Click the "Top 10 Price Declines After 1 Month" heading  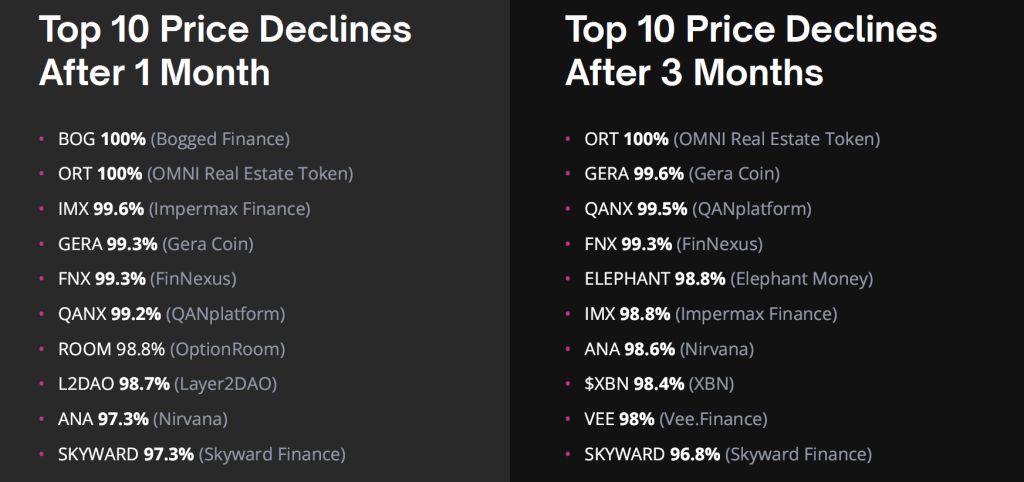(225, 50)
